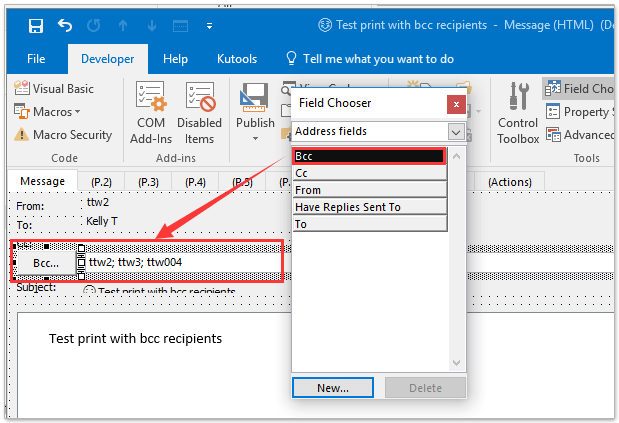Click the Publish form button
Viewport: 619px width, 423px height.
[255, 105]
